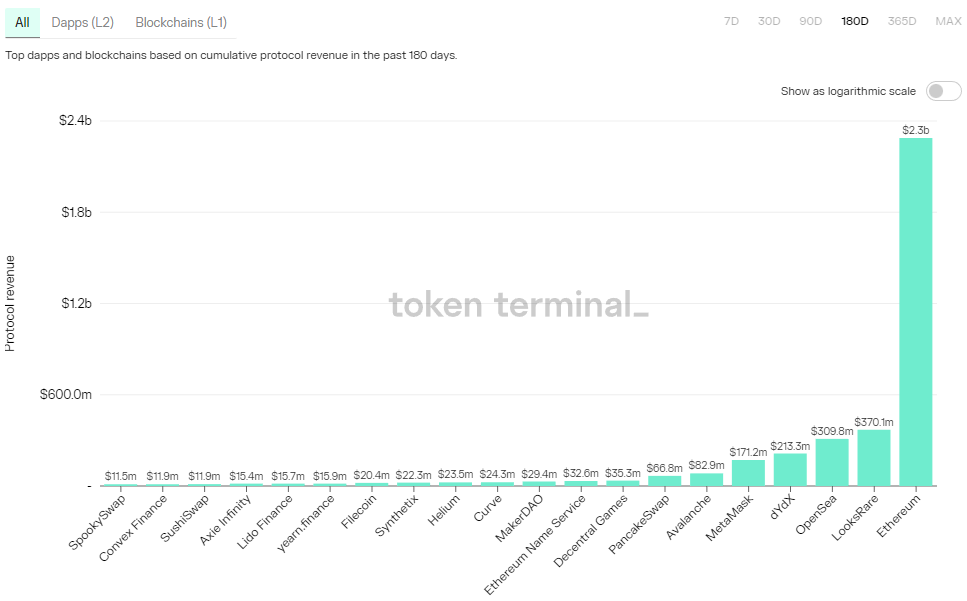Viewport: 967px width, 601px height.
Task: Open the Dapps (L2) tab
Action: point(83,22)
